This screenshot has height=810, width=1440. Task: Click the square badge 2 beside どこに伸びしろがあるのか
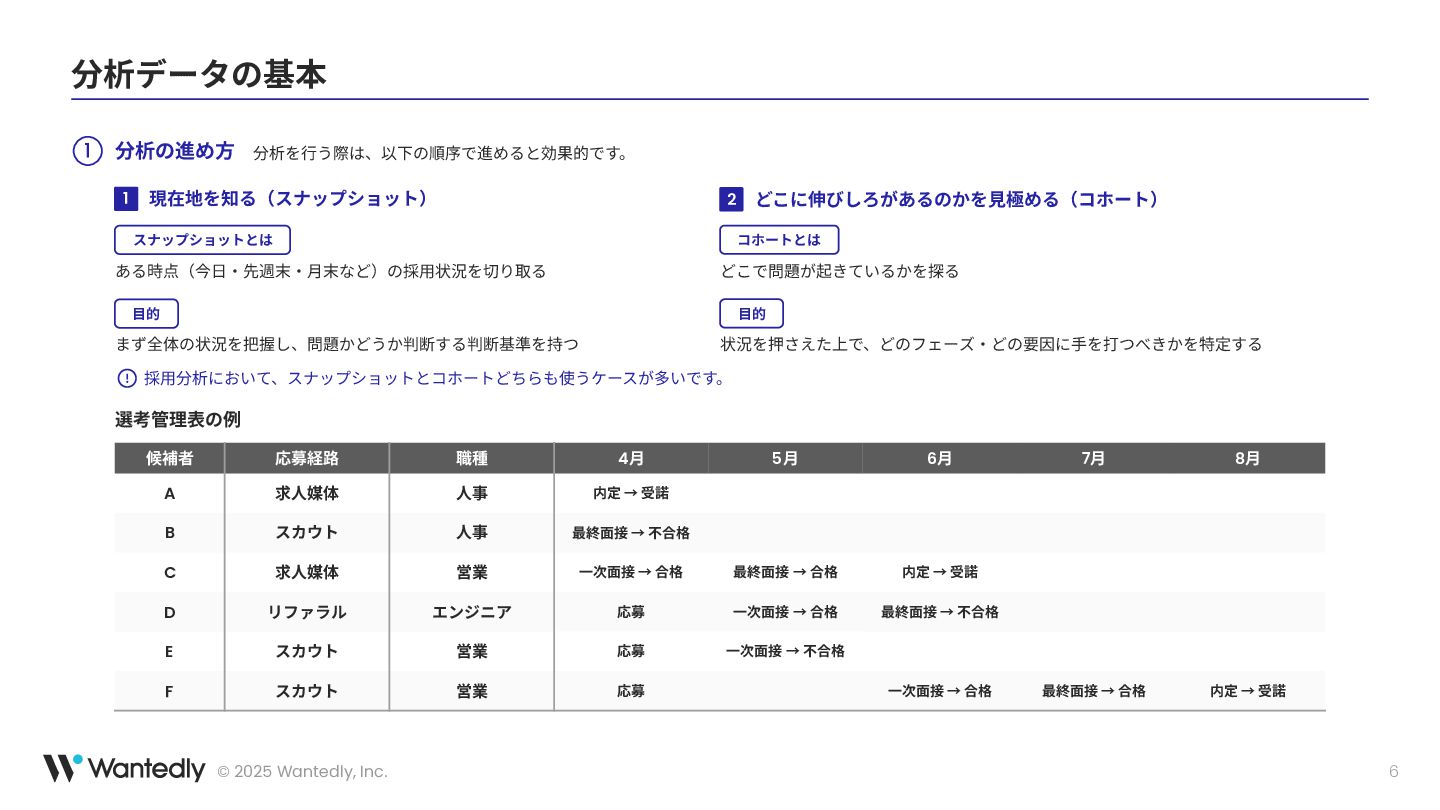731,199
